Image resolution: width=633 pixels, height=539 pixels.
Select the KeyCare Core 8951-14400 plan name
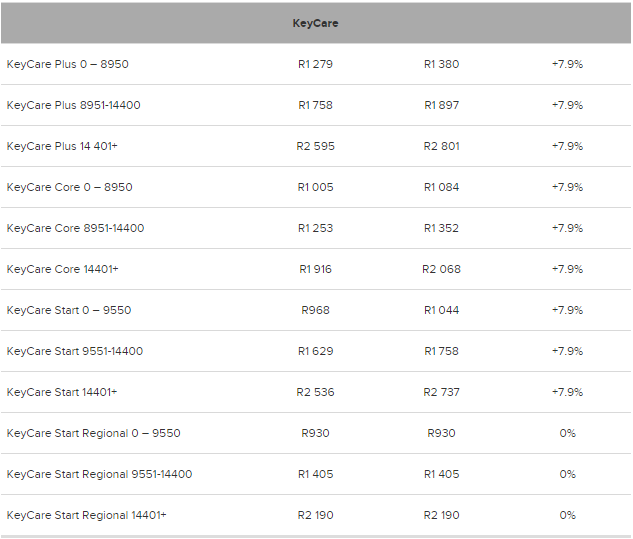click(75, 228)
